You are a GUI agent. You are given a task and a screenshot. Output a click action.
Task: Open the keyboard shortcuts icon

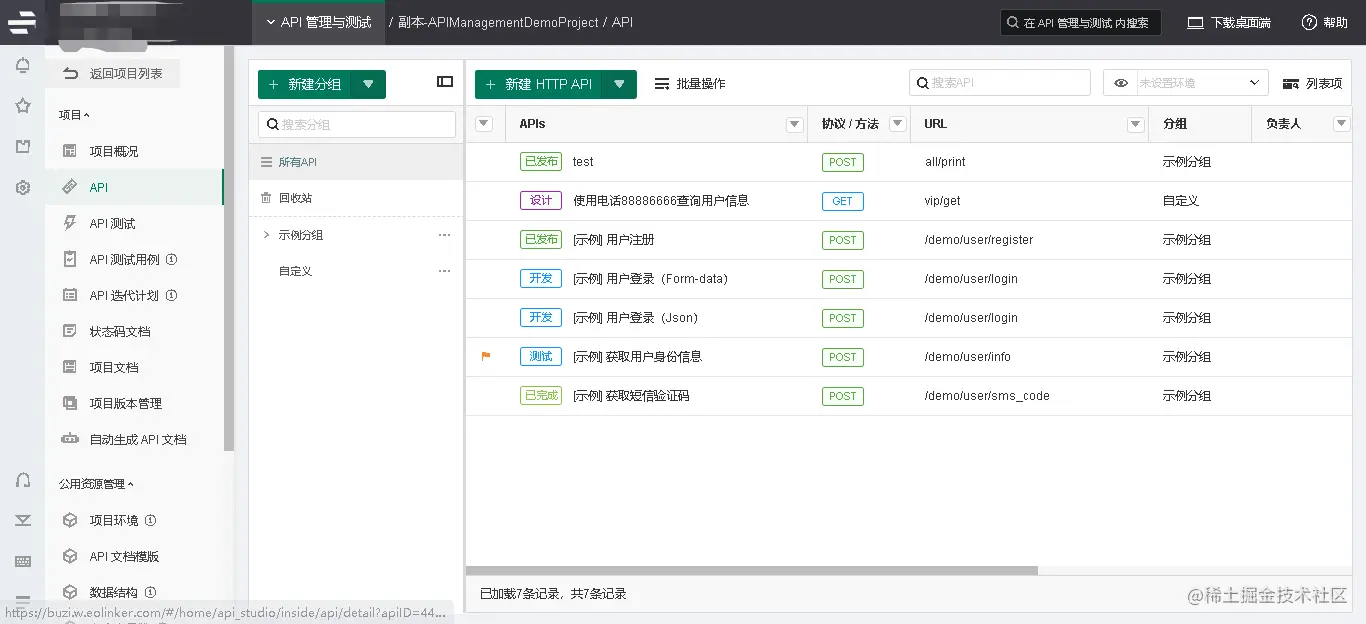point(22,561)
